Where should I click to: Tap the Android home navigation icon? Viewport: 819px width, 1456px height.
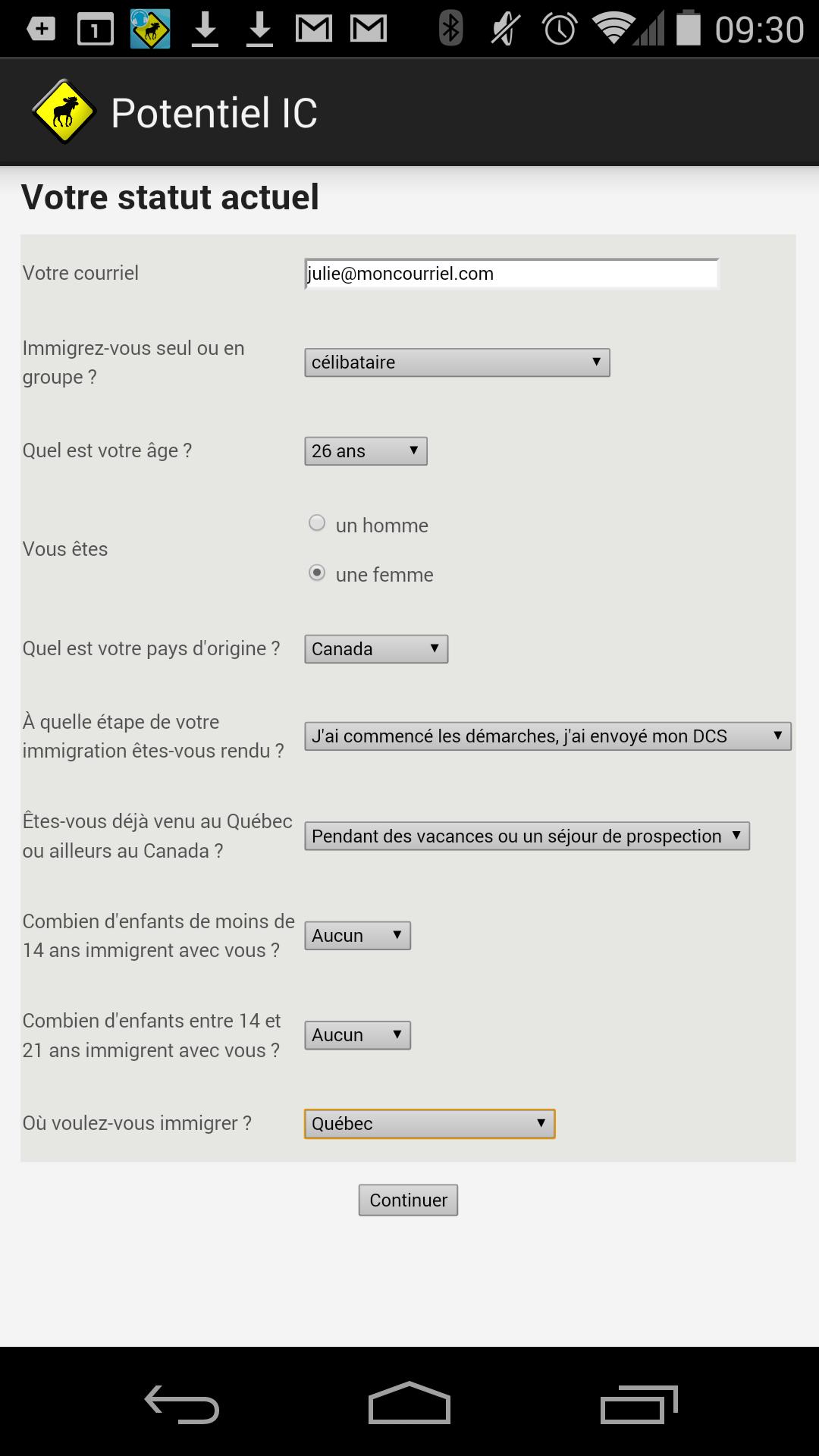(x=409, y=1404)
